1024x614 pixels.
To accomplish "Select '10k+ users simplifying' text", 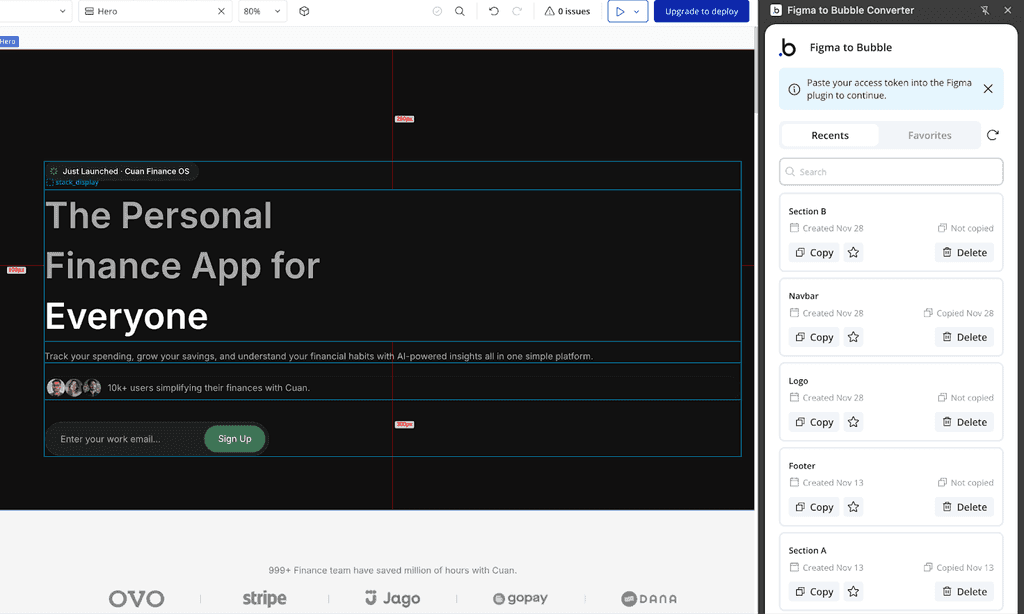I will pyautogui.click(x=208, y=387).
